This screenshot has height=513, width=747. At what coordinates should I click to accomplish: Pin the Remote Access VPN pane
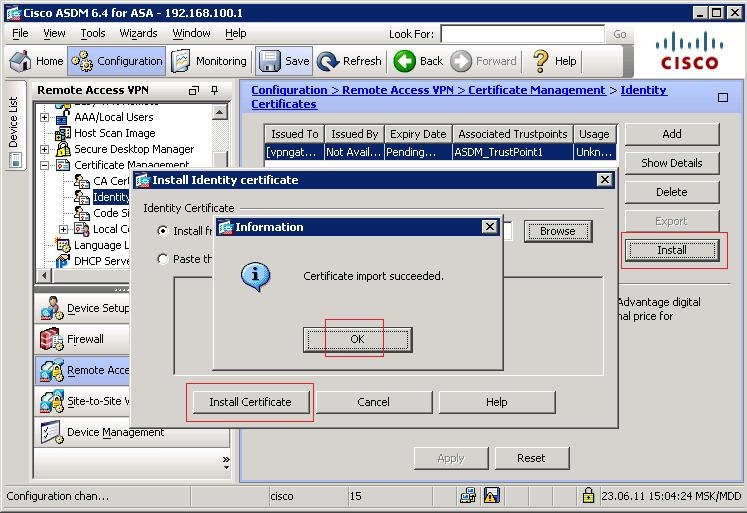coord(215,90)
